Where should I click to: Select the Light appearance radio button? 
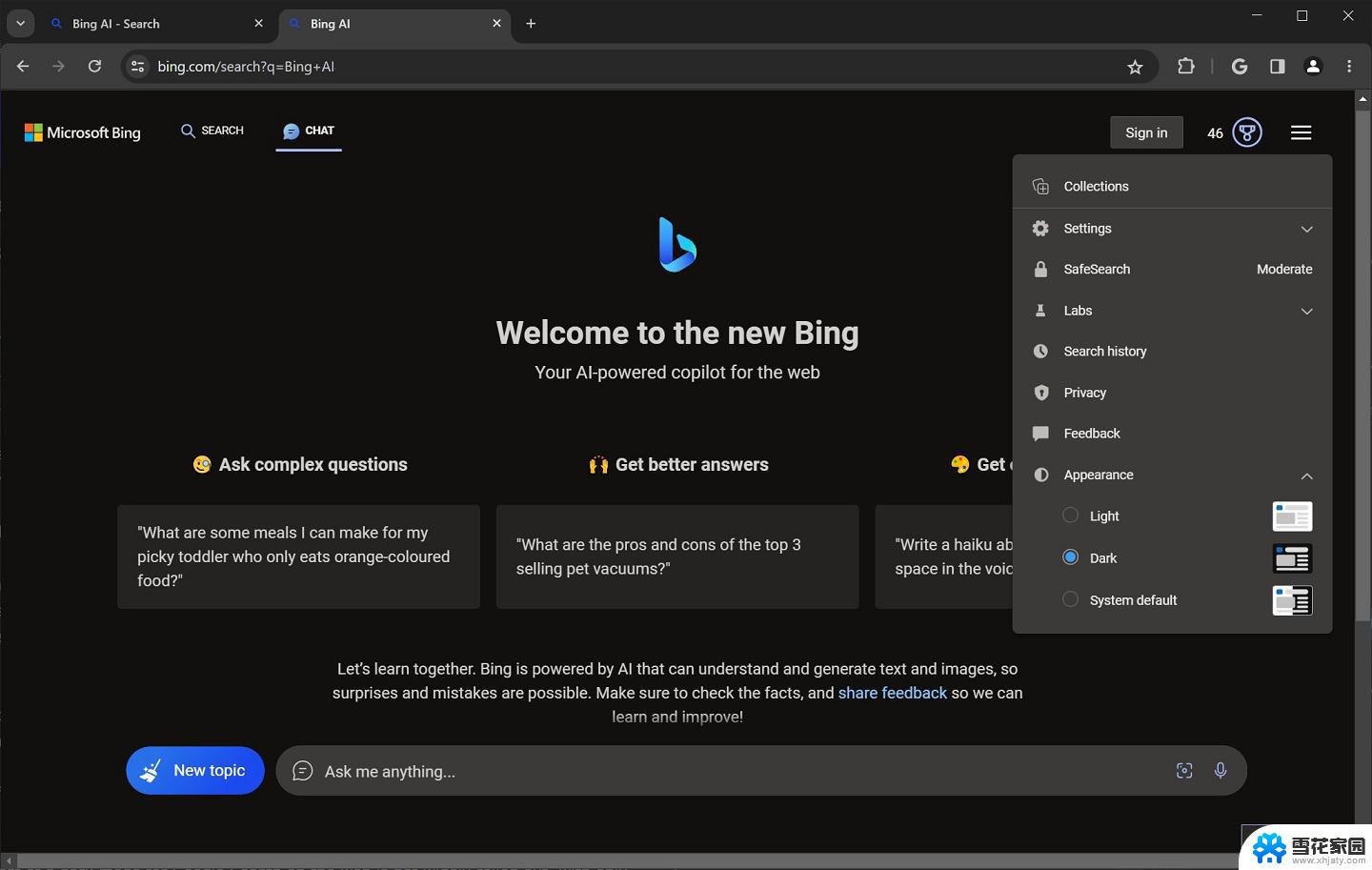click(1071, 516)
